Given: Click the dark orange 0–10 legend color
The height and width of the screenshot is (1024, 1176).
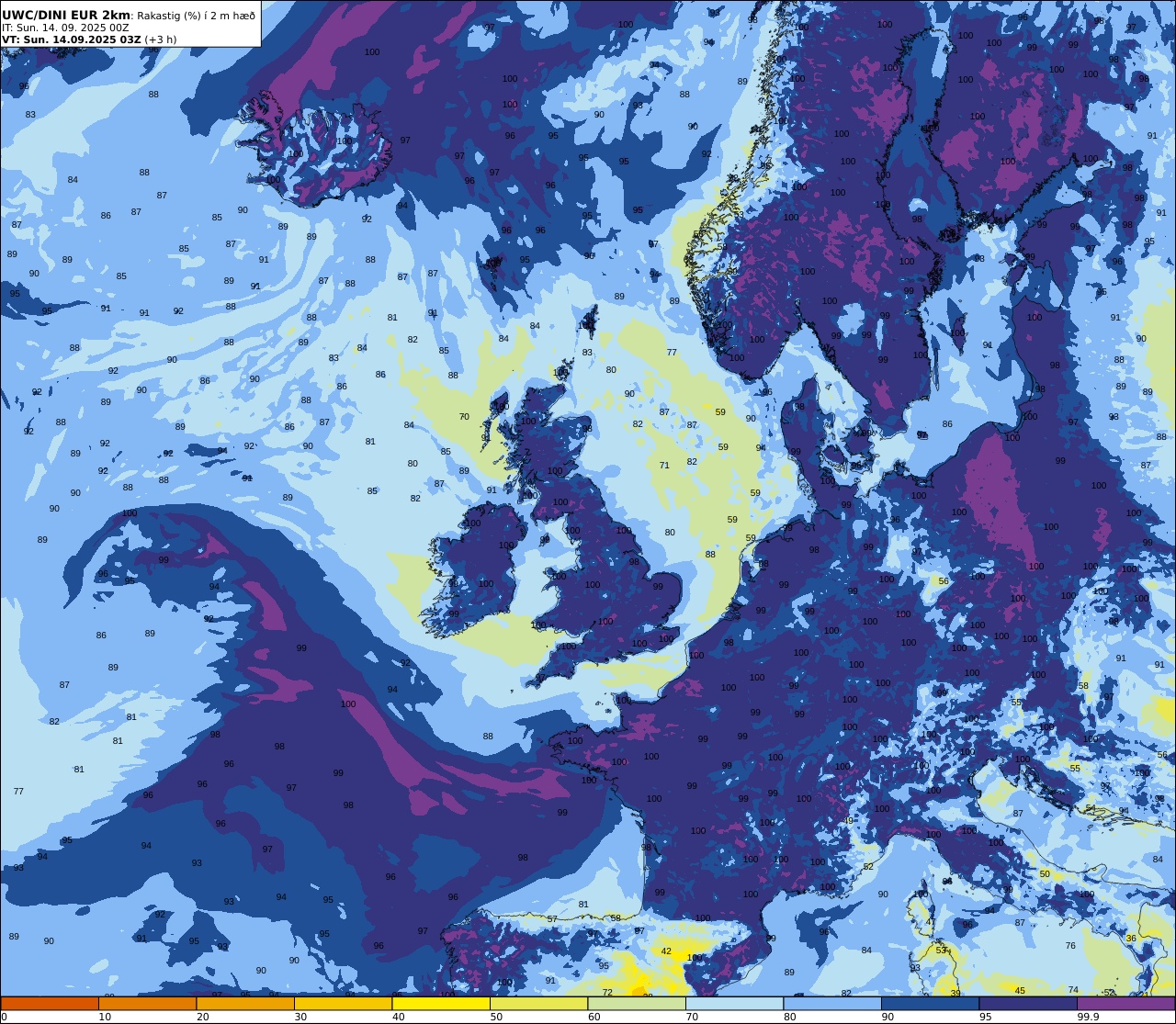Looking at the screenshot, I should [x=50, y=1003].
